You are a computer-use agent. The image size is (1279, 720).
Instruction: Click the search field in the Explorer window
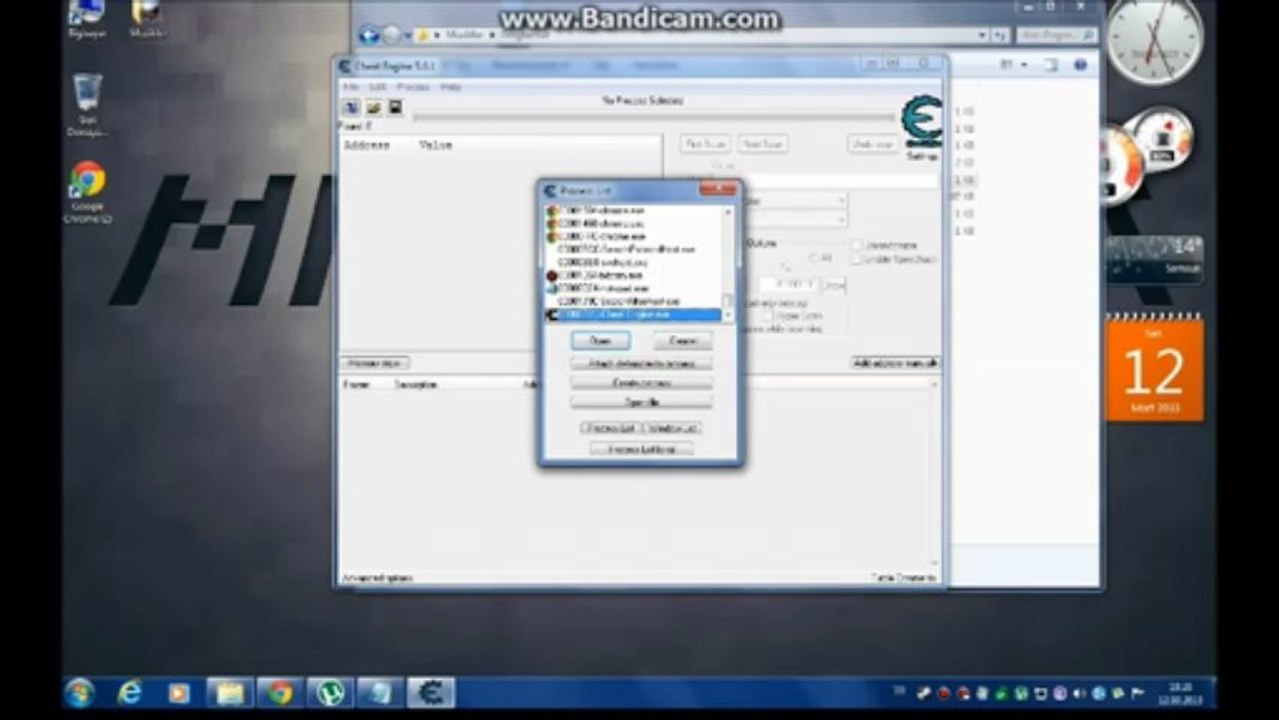tap(1056, 35)
